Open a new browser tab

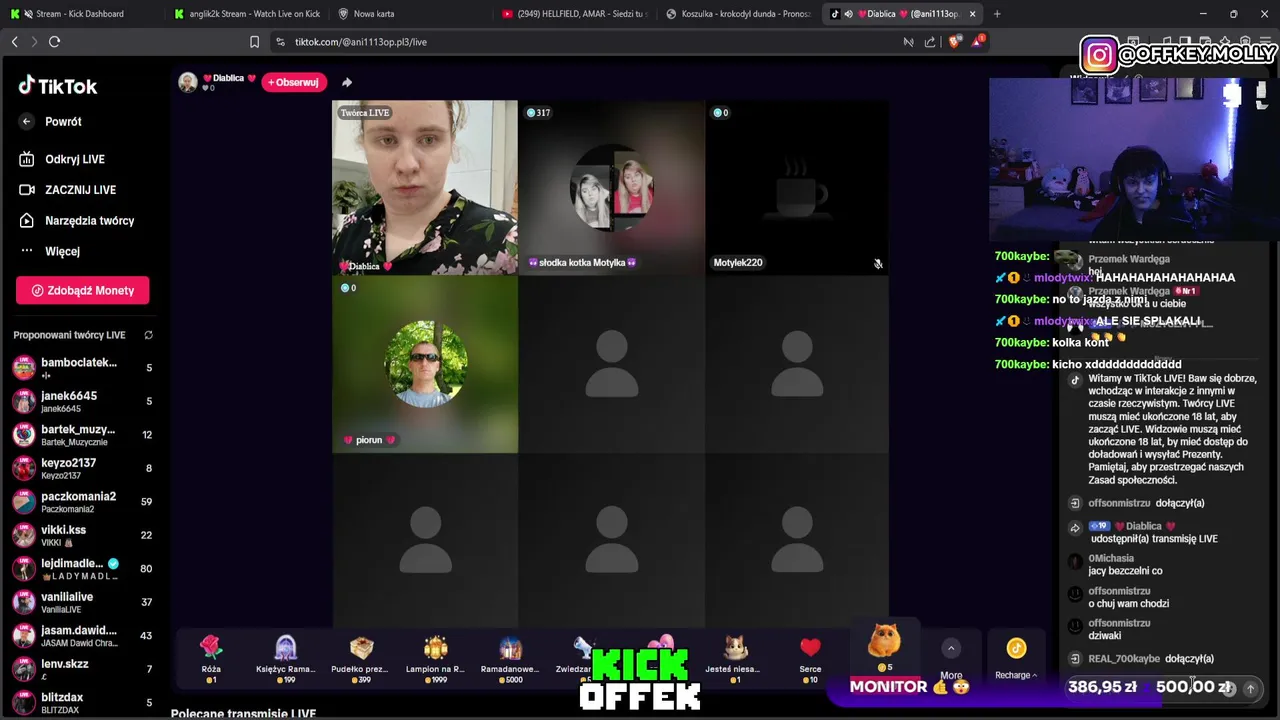coord(997,14)
